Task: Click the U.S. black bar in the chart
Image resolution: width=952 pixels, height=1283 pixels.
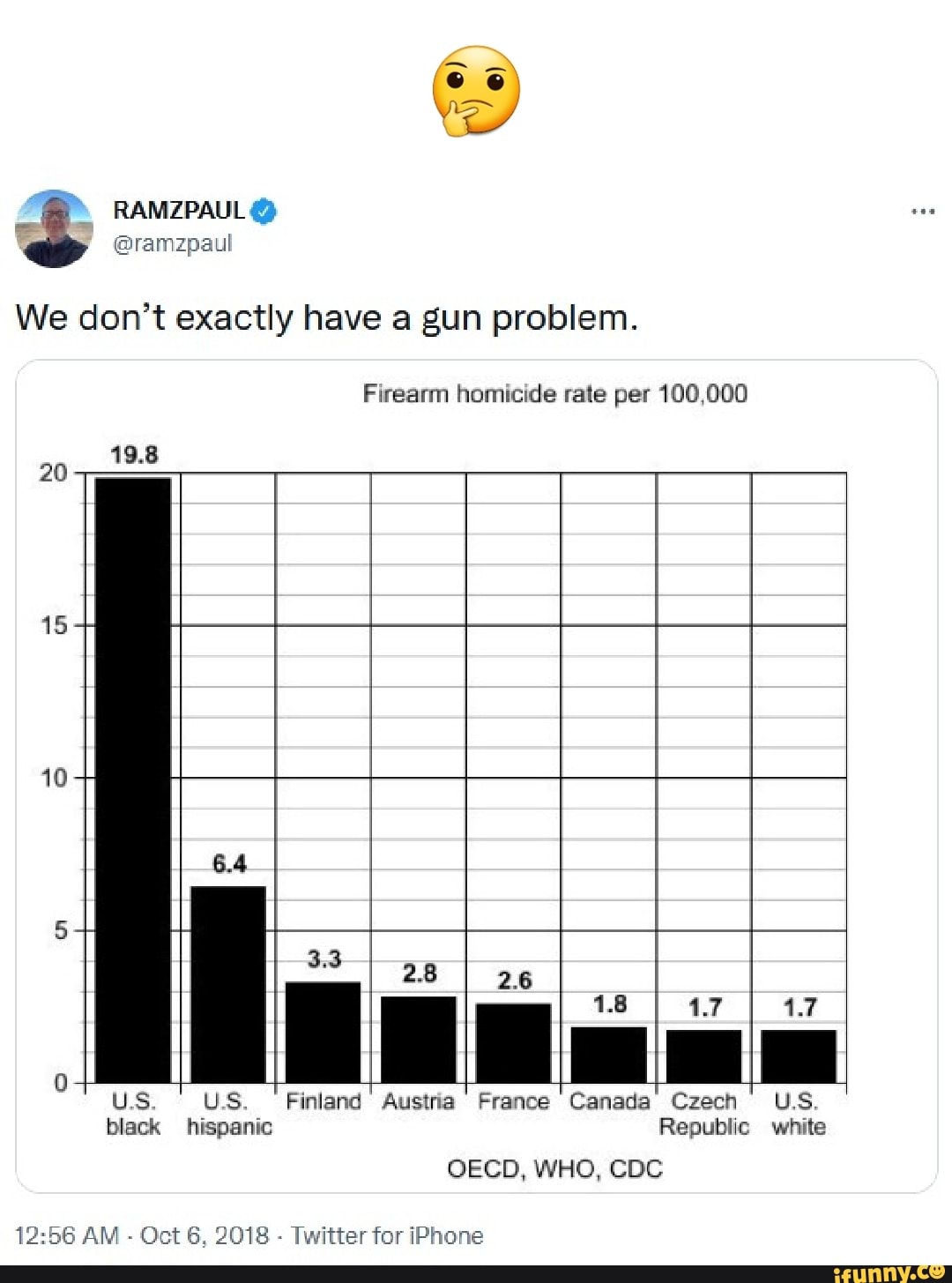Action: click(x=133, y=780)
